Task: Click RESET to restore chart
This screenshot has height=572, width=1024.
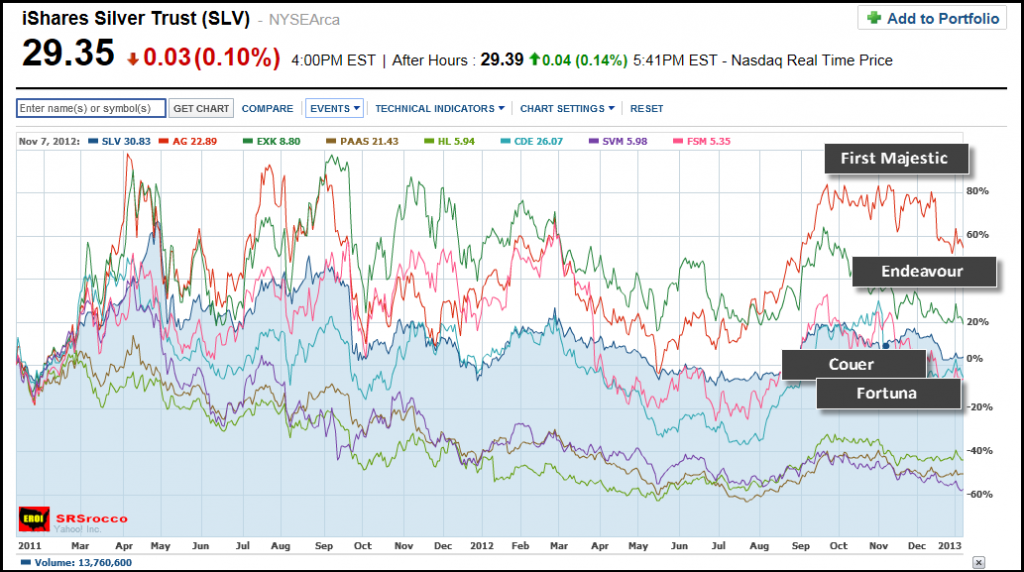Action: click(647, 108)
